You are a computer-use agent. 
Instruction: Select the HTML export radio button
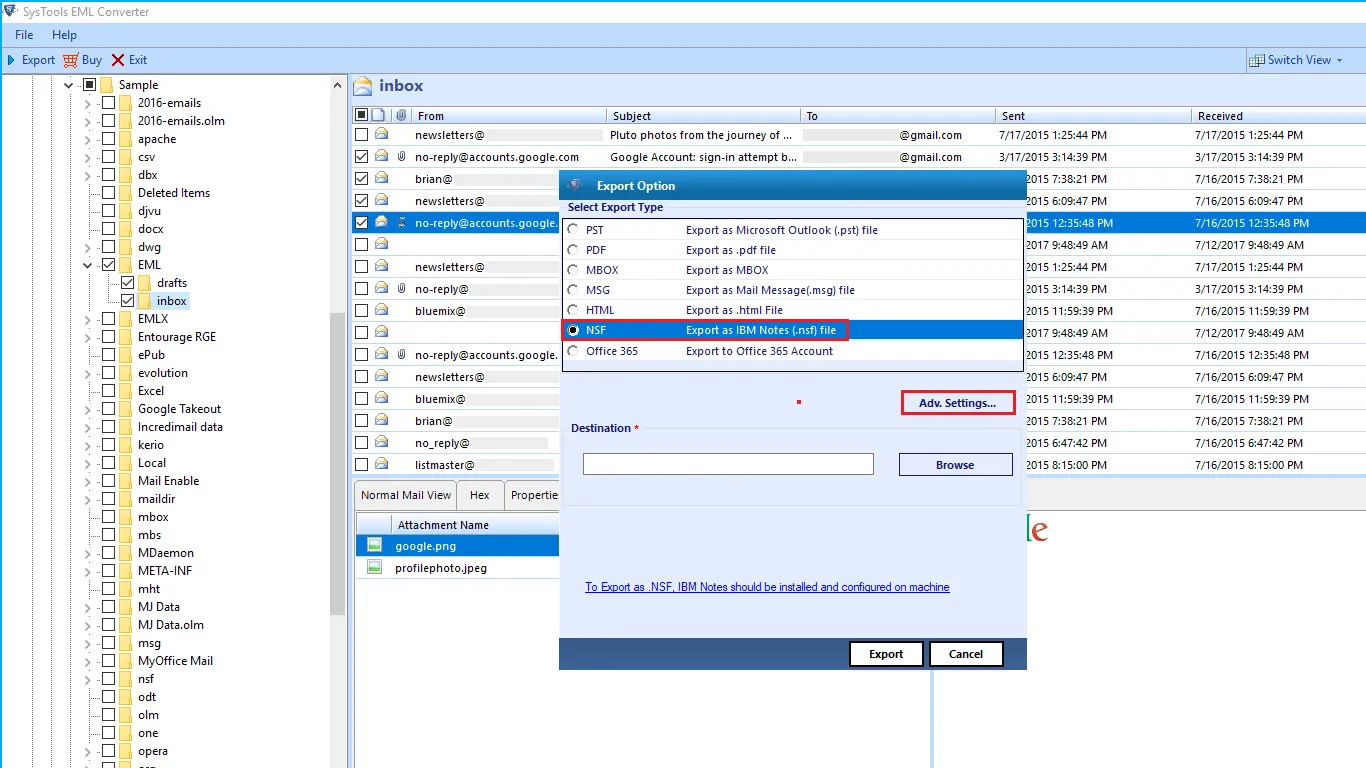click(x=573, y=310)
